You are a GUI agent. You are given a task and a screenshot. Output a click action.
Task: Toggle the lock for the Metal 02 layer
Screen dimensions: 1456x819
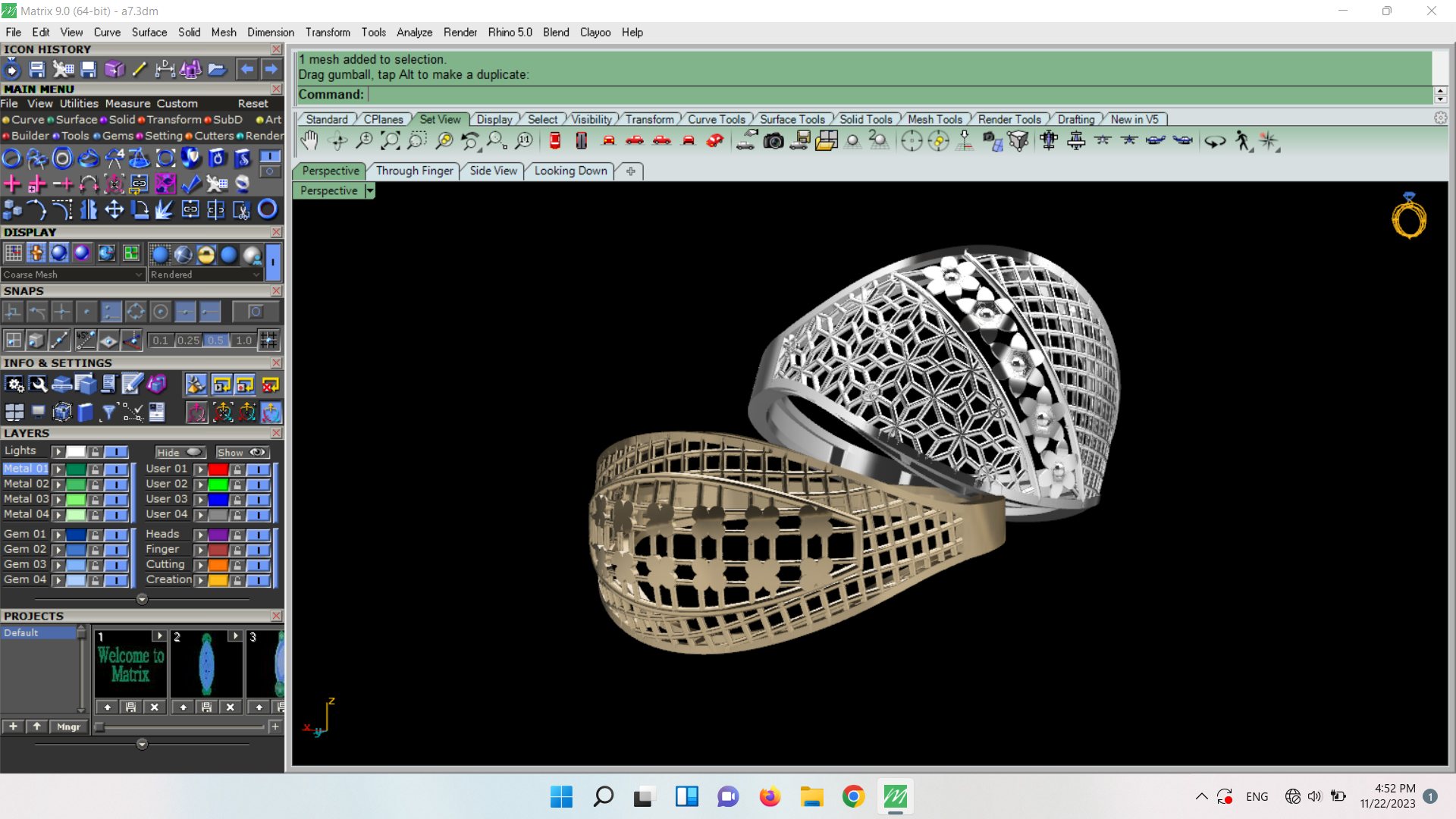(96, 485)
